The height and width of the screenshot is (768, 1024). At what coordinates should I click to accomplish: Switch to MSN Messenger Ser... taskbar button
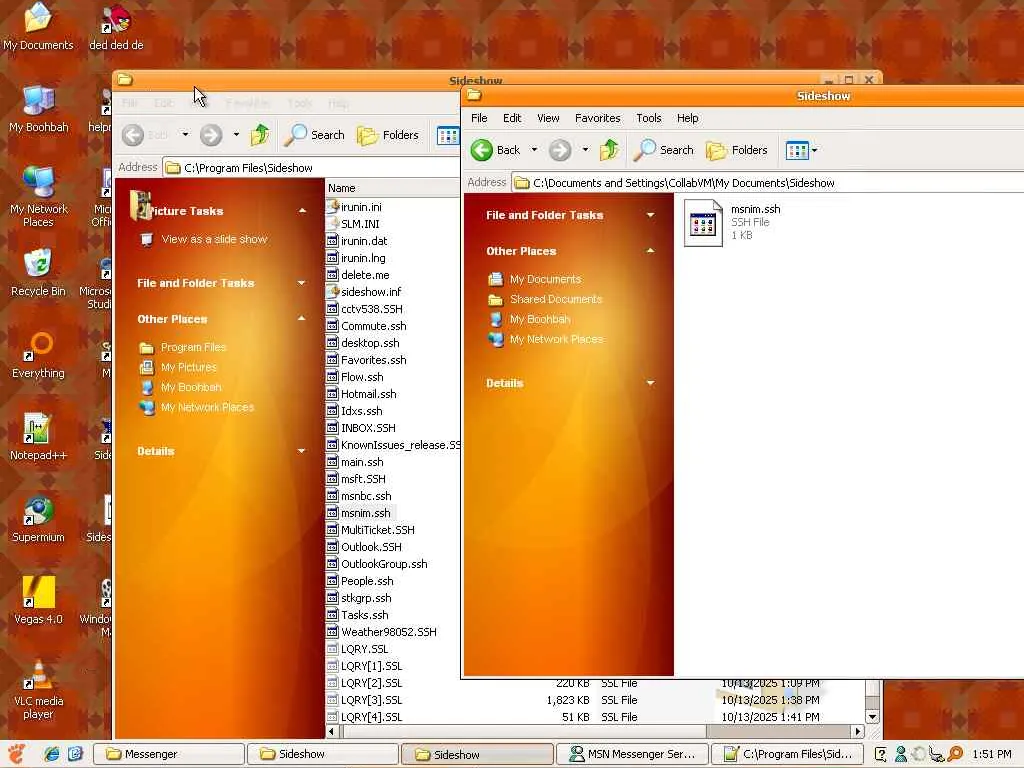632,754
